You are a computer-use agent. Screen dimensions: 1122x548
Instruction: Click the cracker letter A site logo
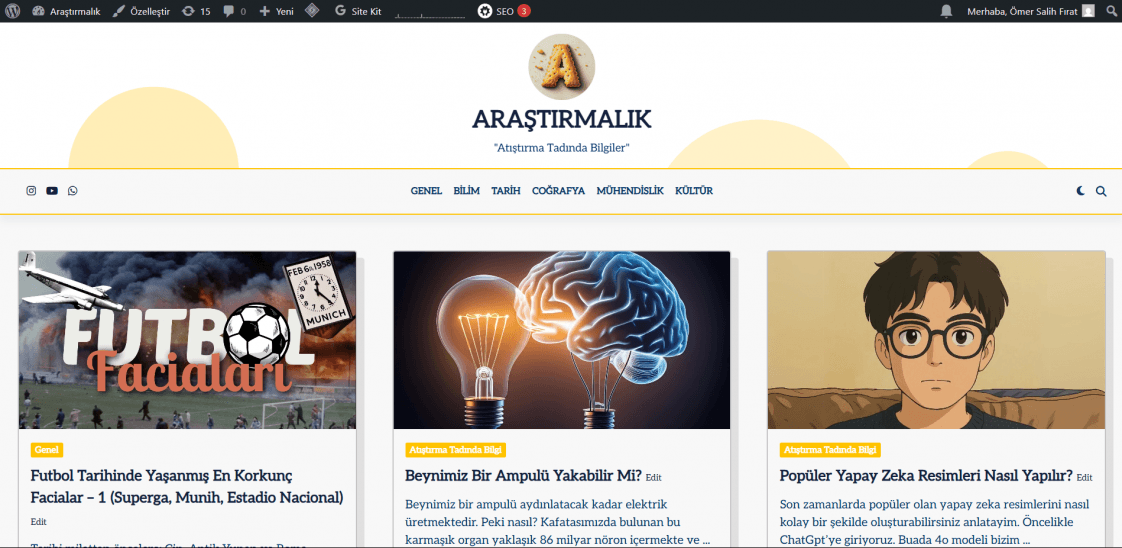562,67
